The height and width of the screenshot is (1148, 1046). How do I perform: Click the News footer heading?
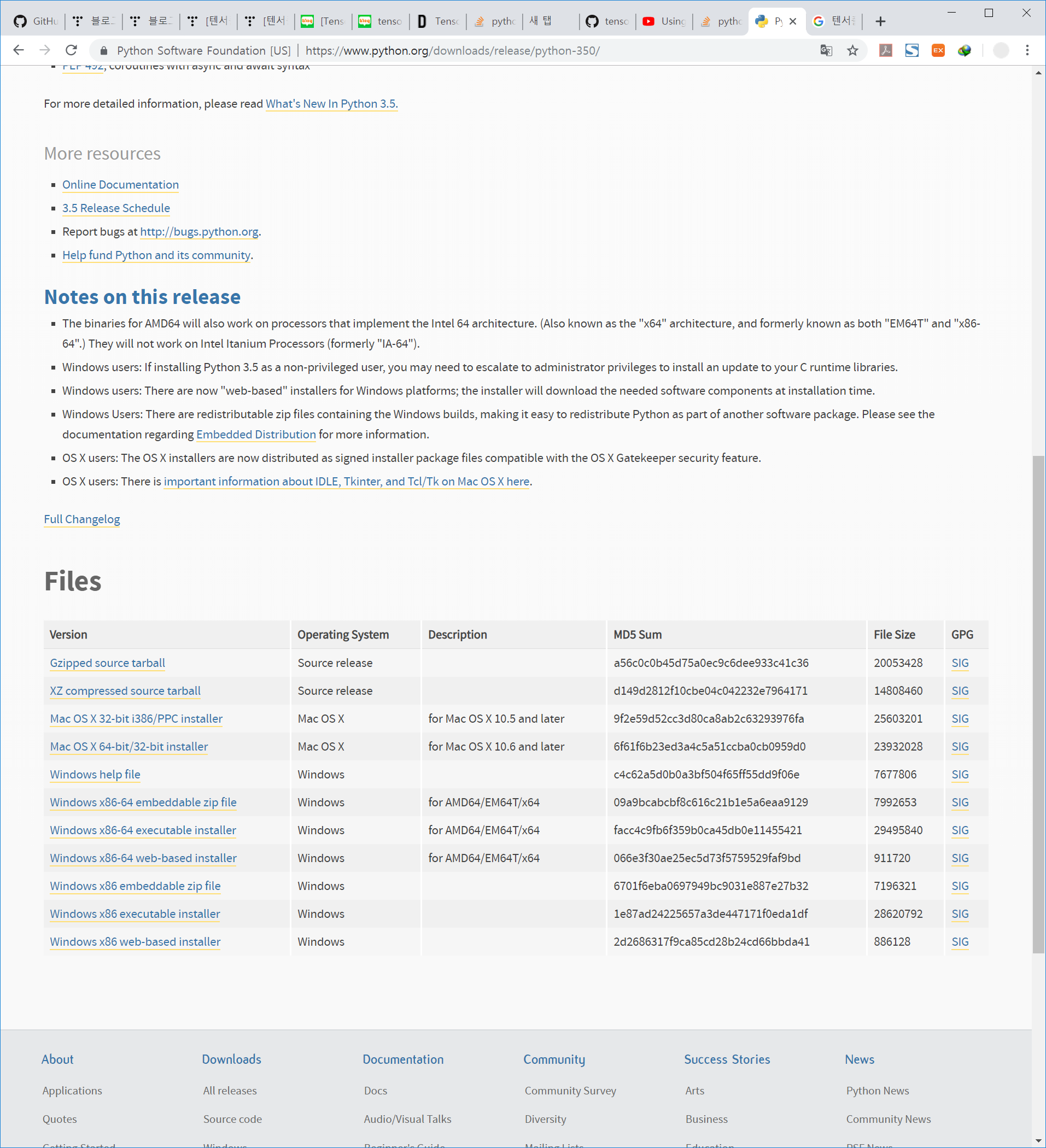(x=860, y=1059)
